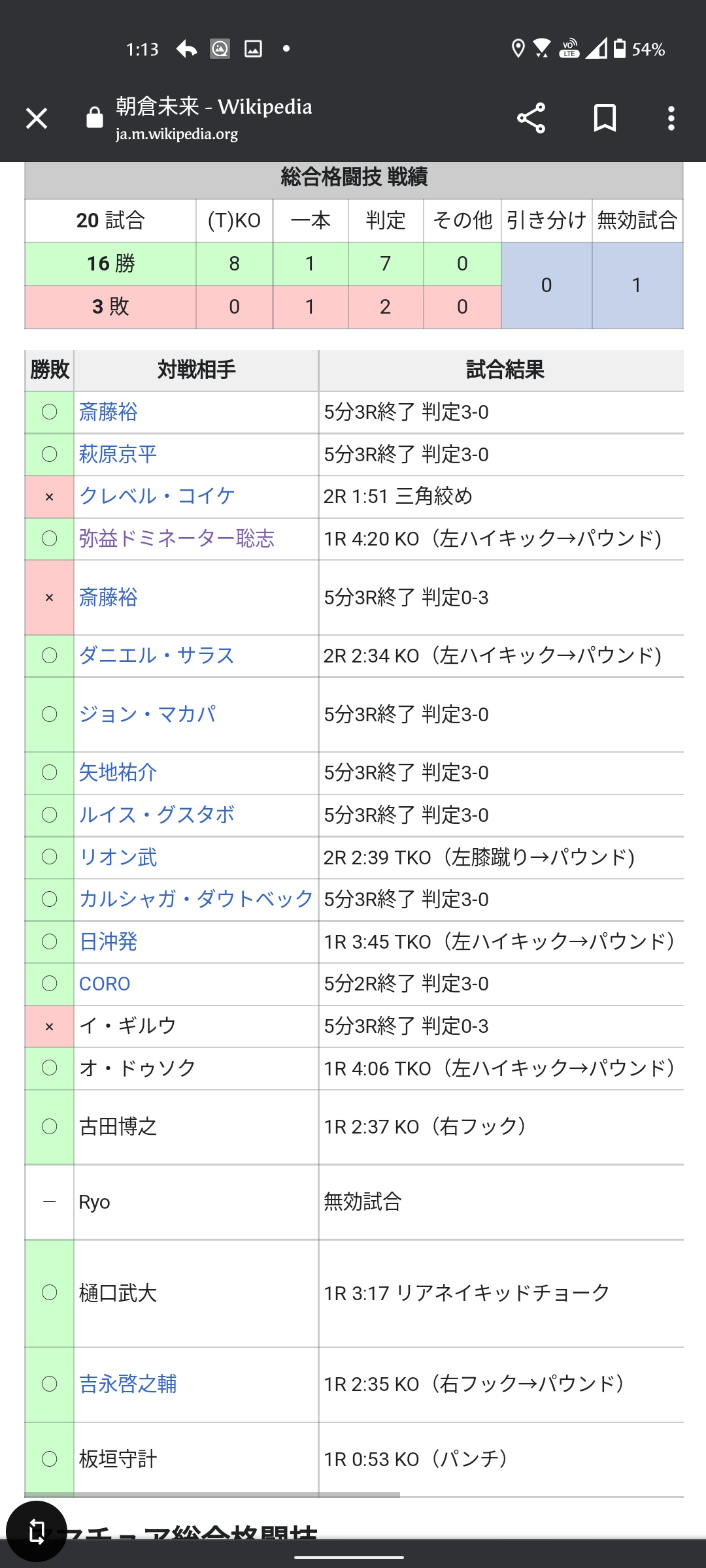Image resolution: width=706 pixels, height=1568 pixels.
Task: Open the 萩原京平 link
Action: (x=118, y=455)
